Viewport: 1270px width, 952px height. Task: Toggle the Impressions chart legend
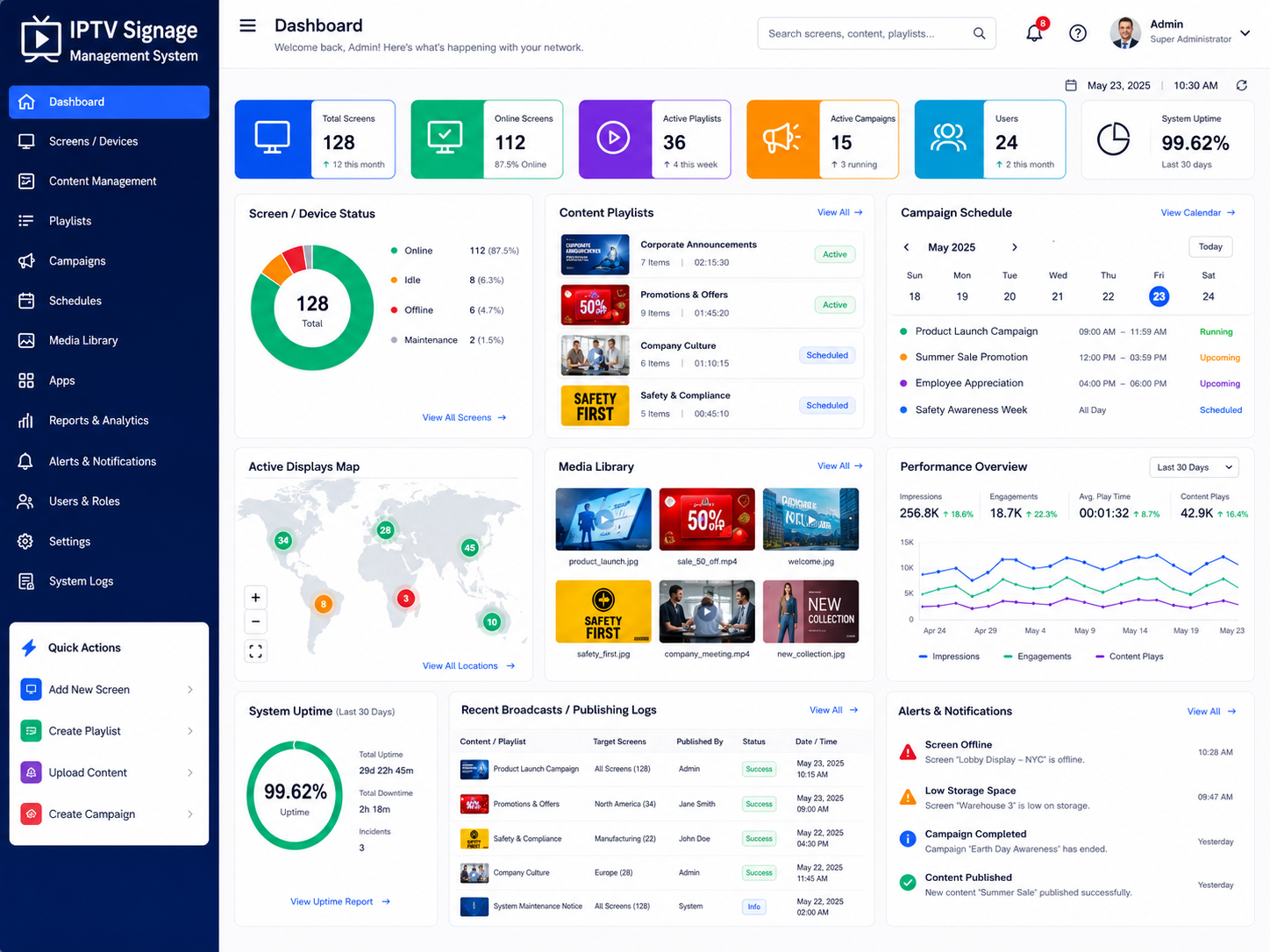pos(949,657)
